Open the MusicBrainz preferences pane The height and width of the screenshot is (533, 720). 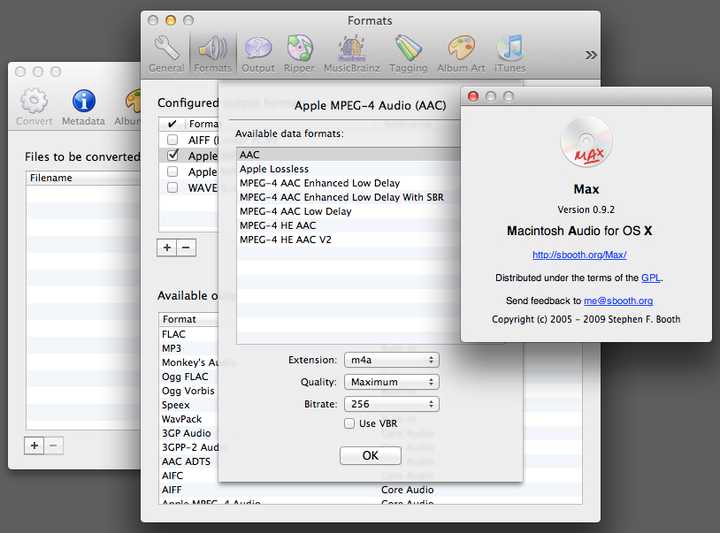[352, 54]
